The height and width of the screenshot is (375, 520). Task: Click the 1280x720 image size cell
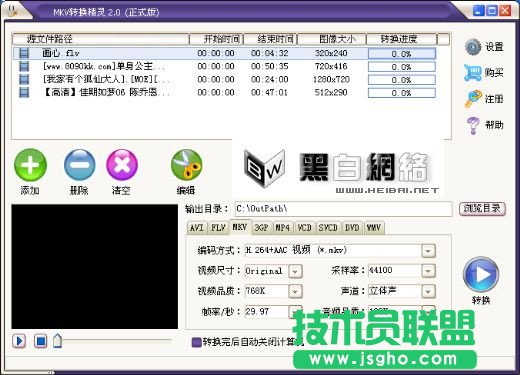pos(331,79)
